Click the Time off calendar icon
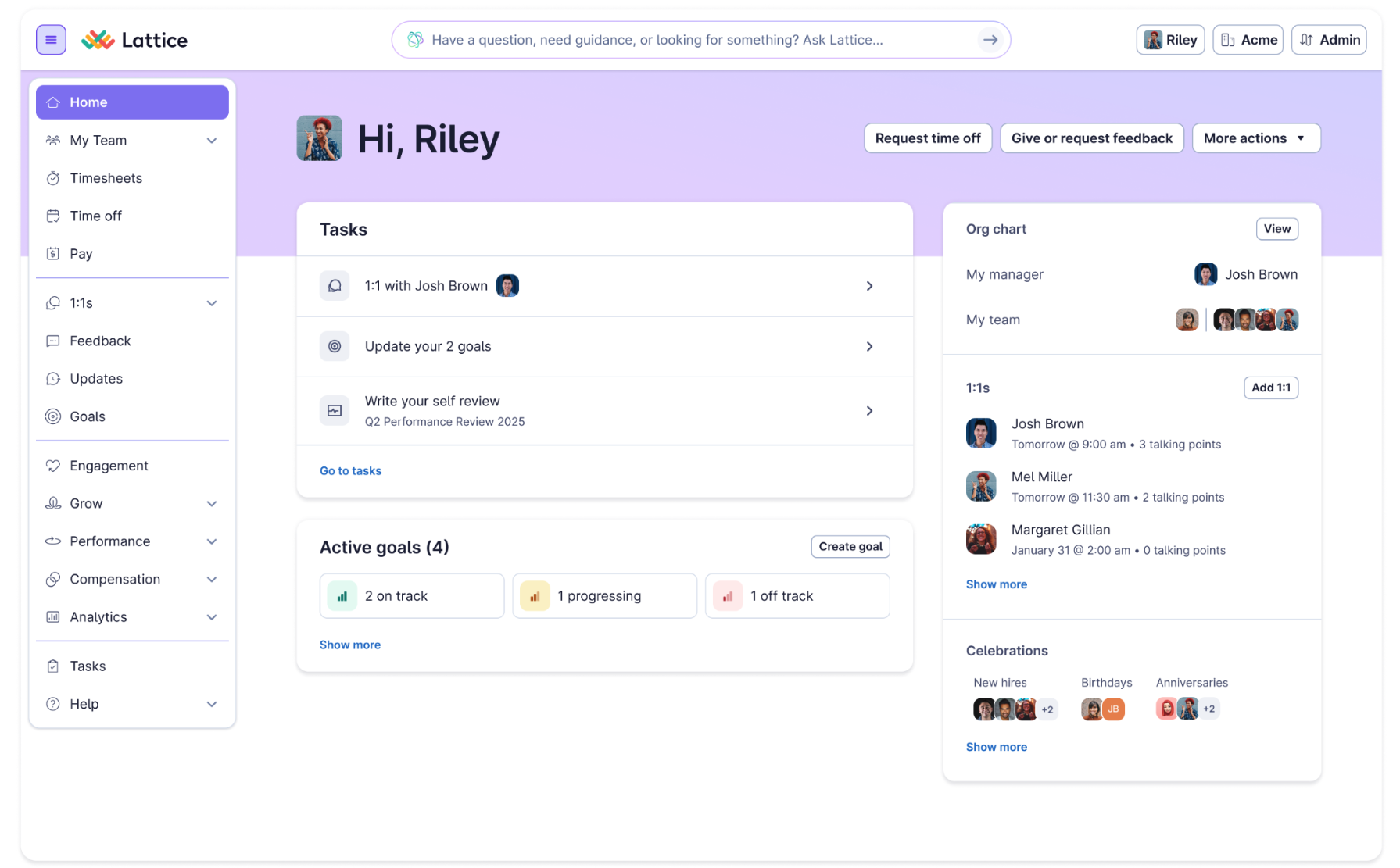Image resolution: width=1400 pixels, height=868 pixels. pyautogui.click(x=53, y=216)
